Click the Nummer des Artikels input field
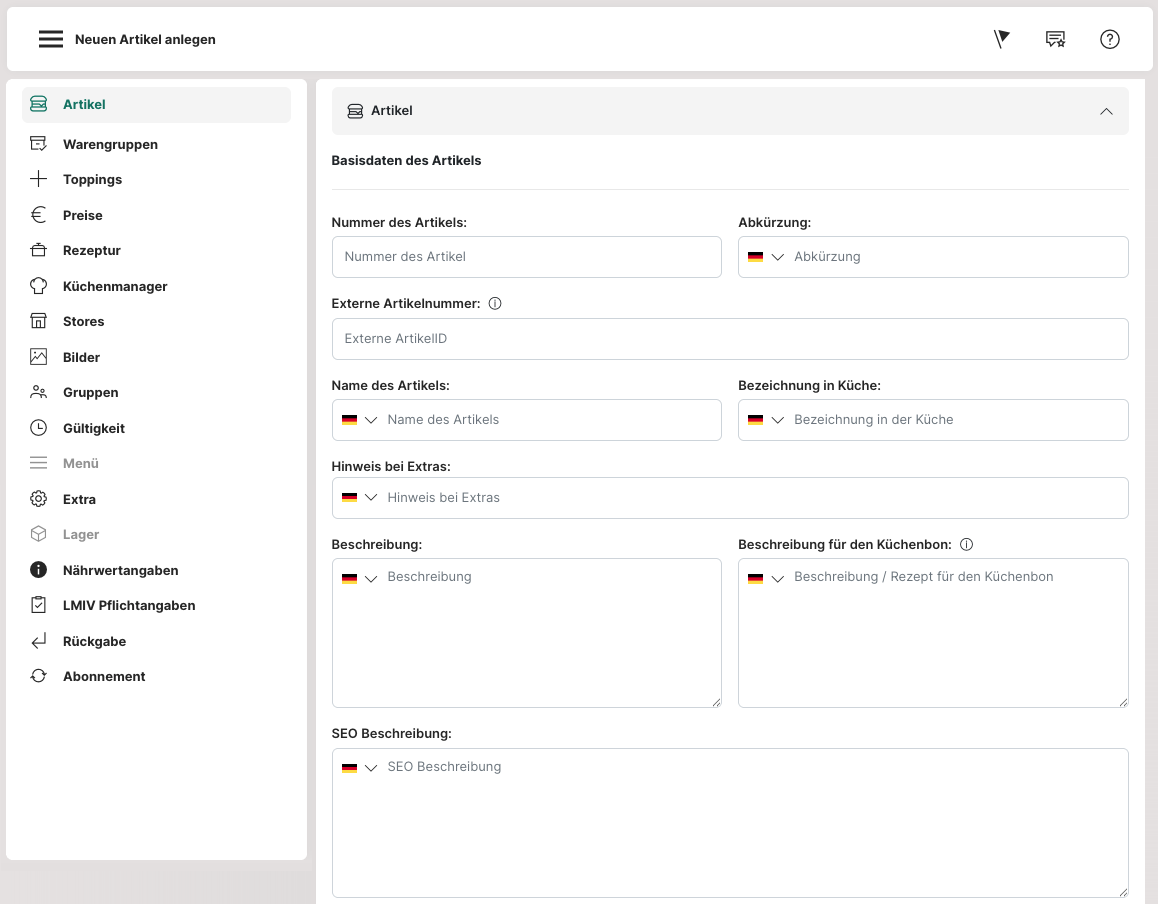The width and height of the screenshot is (1158, 904). click(526, 257)
